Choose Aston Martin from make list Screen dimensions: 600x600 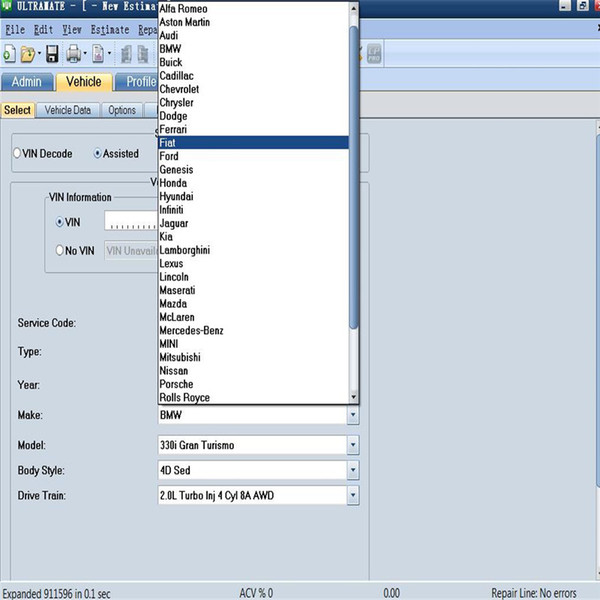click(253, 22)
